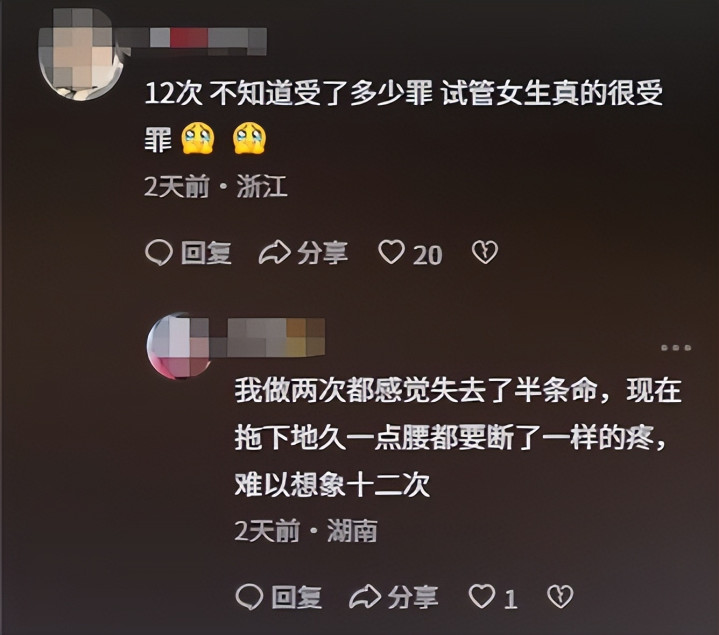Image resolution: width=719 pixels, height=635 pixels.
Task: Tap 回复 text under the Hunan reply
Action: tap(296, 597)
